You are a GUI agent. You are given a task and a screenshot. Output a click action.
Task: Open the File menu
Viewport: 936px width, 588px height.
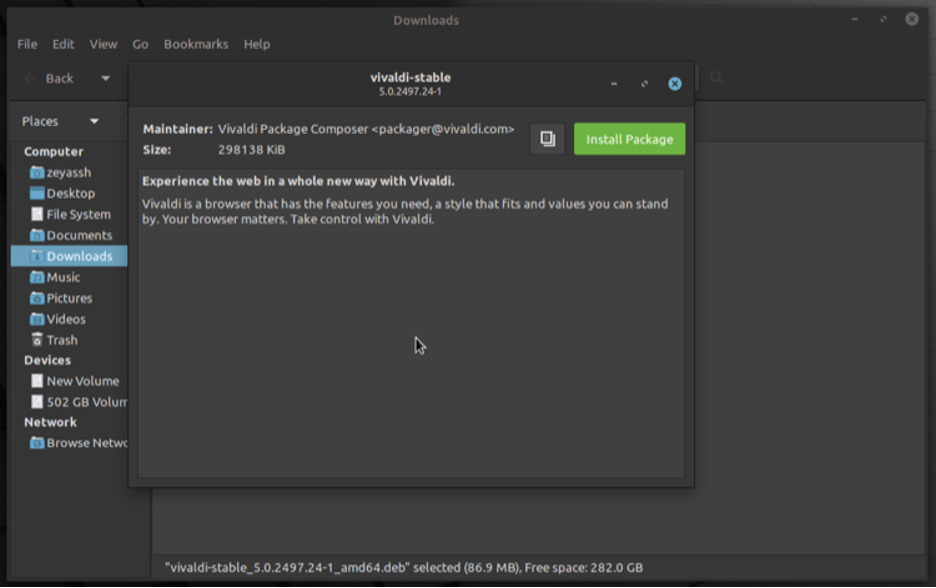click(25, 44)
